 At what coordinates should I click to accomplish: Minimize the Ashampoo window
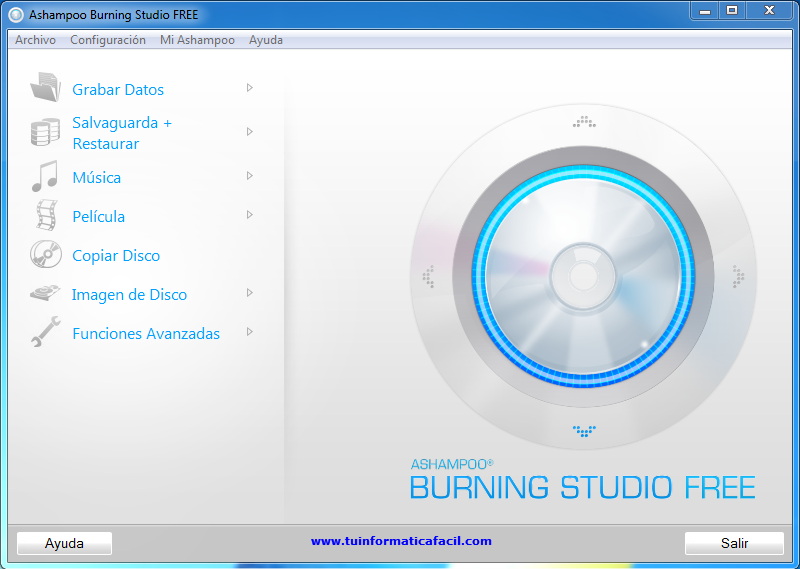tap(705, 10)
